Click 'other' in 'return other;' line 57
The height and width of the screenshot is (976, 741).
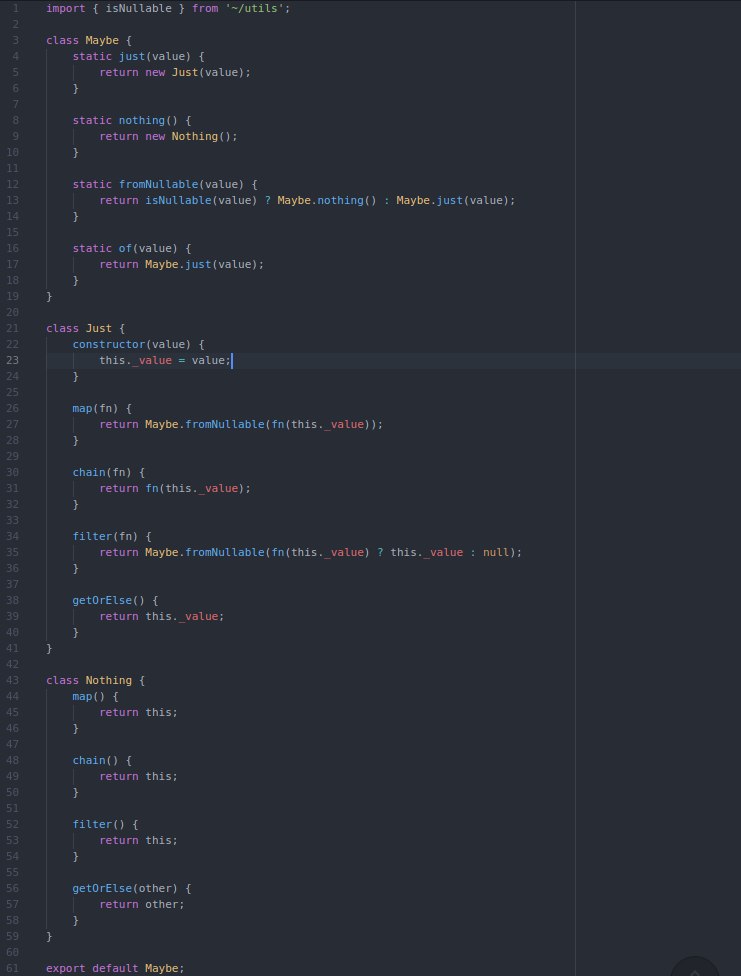[162, 904]
